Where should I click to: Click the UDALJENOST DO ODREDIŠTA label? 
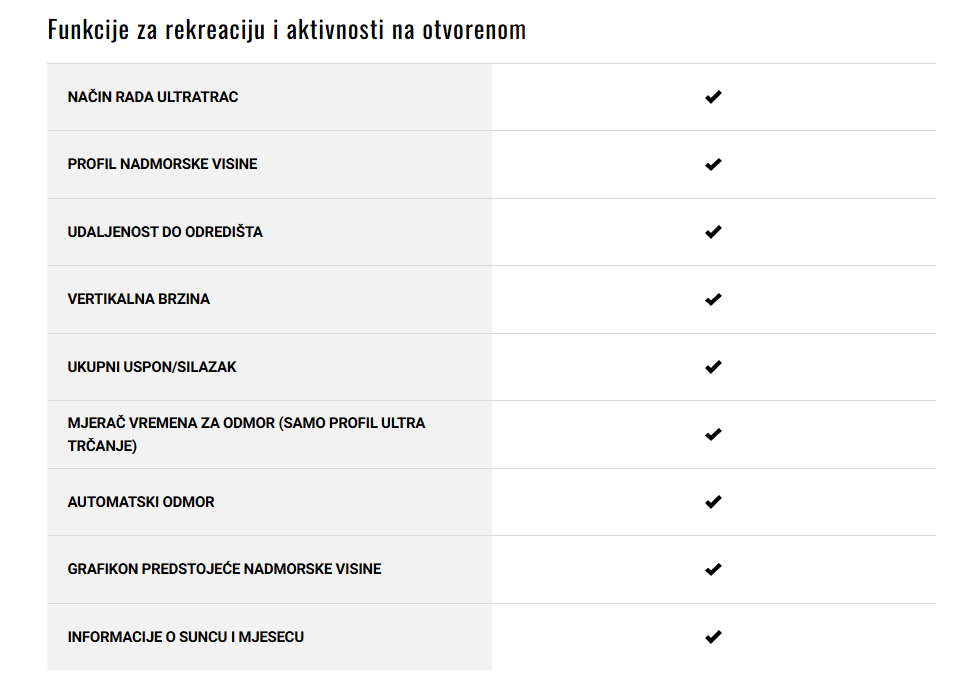click(x=165, y=232)
